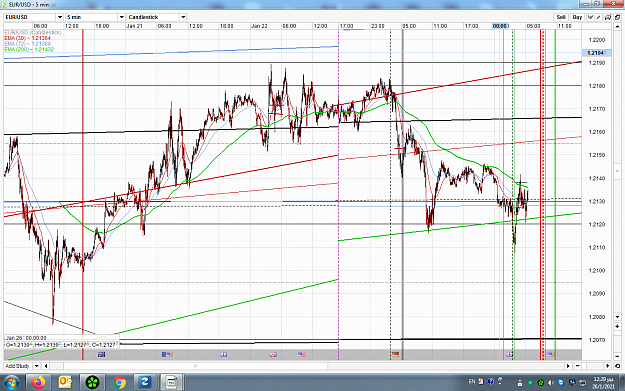Viewport: 625px width, 391px height.
Task: Click the help question mark tray icon
Action: click(x=491, y=381)
